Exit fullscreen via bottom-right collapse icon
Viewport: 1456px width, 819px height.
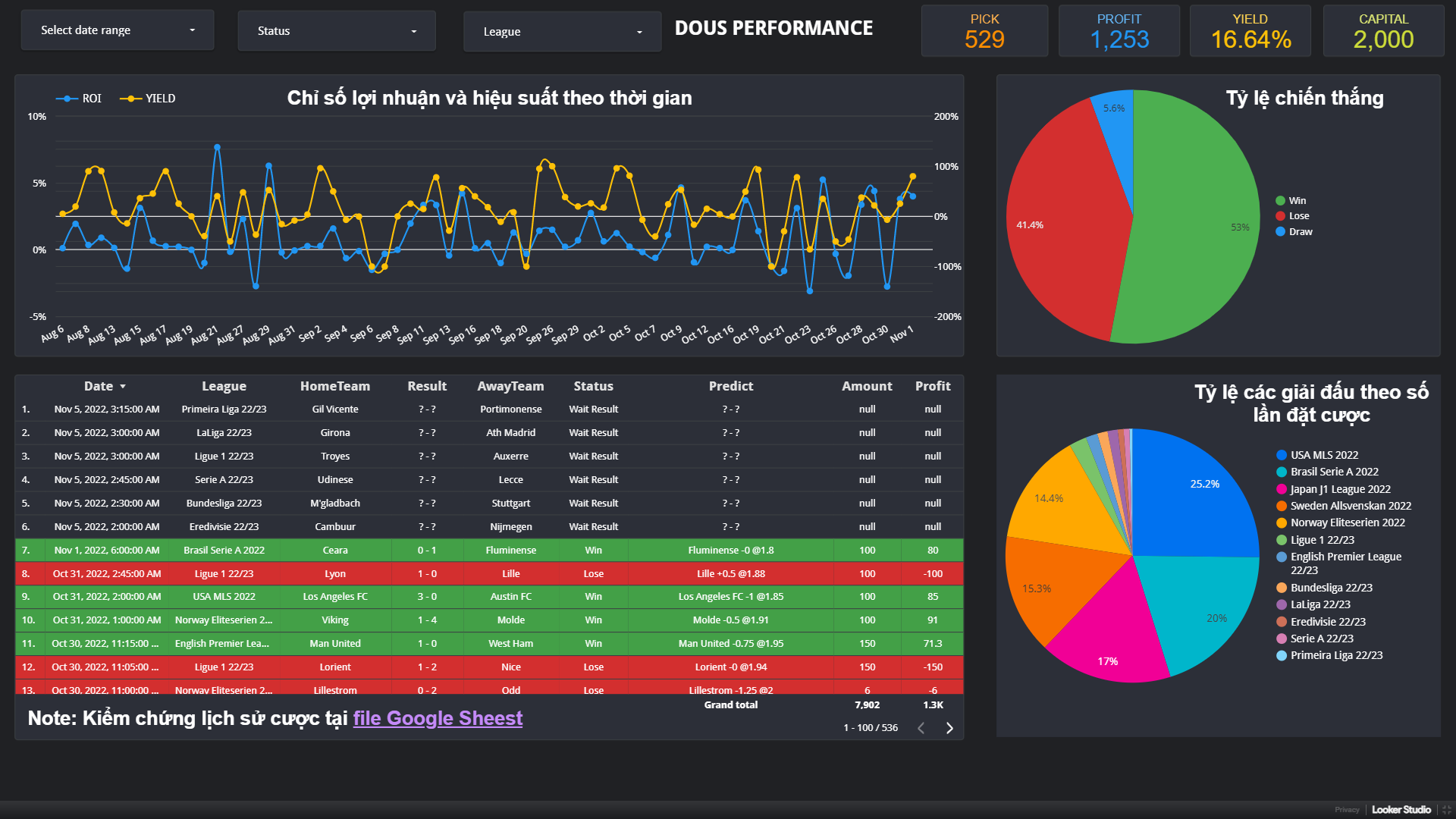(1446, 810)
